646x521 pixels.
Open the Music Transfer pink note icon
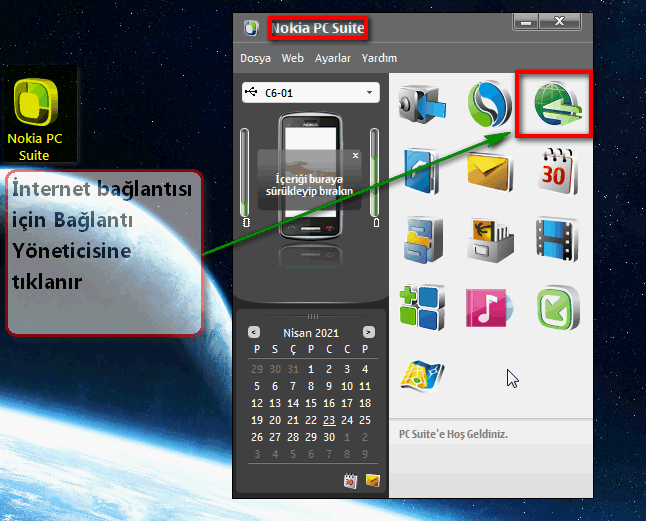[489, 308]
